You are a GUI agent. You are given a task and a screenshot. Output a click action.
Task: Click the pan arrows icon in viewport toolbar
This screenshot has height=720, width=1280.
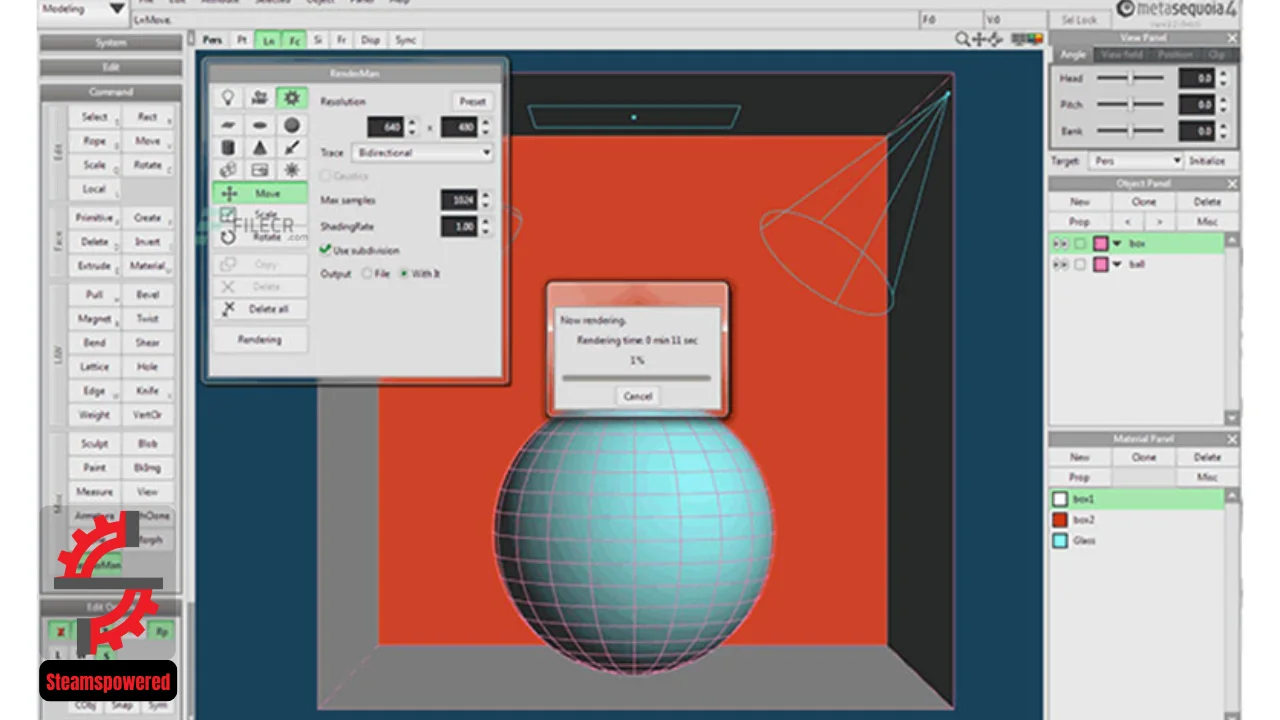981,40
